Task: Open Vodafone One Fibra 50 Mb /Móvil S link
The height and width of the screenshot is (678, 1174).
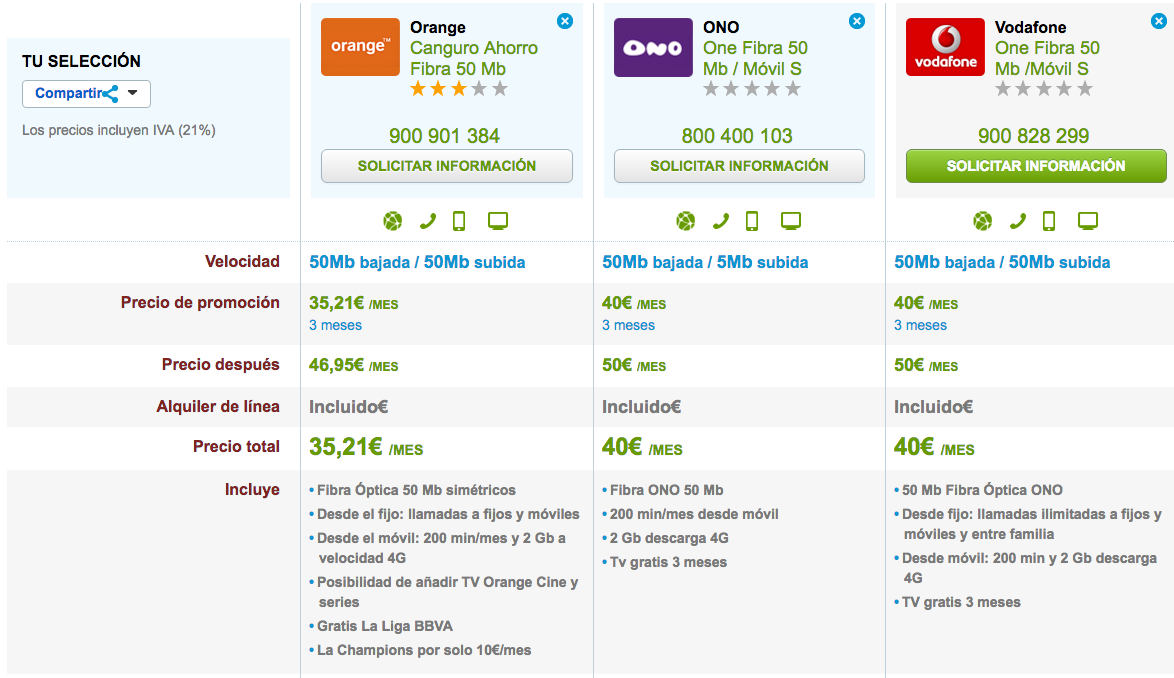Action: [x=1047, y=58]
